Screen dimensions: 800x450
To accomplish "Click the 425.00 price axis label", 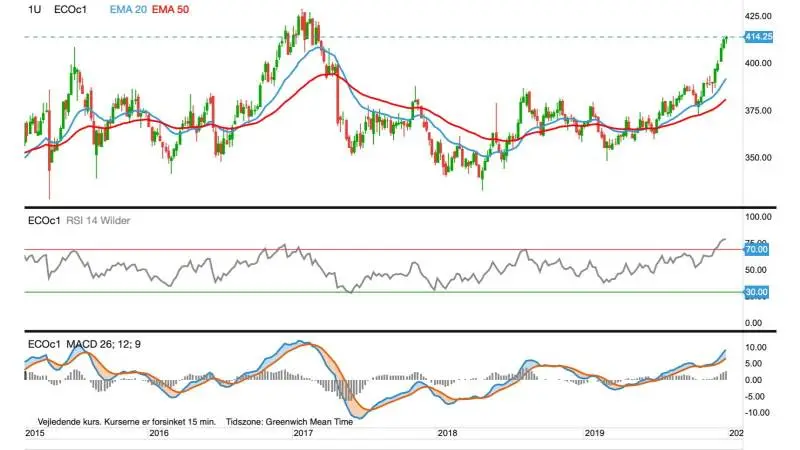I will [758, 16].
